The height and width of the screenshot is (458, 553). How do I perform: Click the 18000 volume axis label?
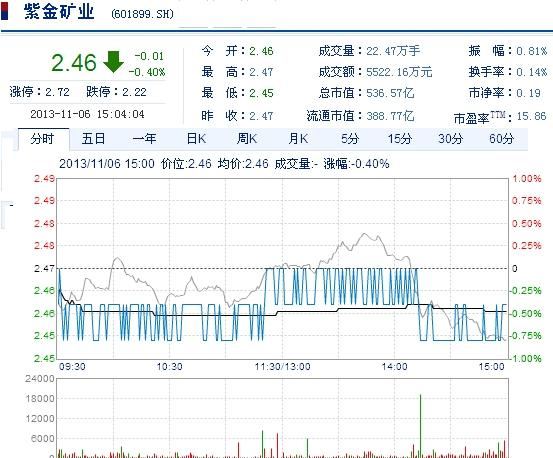coord(40,399)
